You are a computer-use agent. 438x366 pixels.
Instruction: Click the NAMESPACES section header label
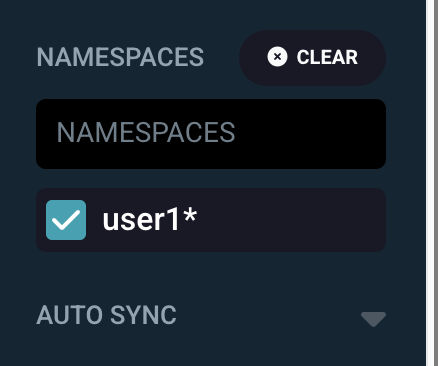click(120, 57)
